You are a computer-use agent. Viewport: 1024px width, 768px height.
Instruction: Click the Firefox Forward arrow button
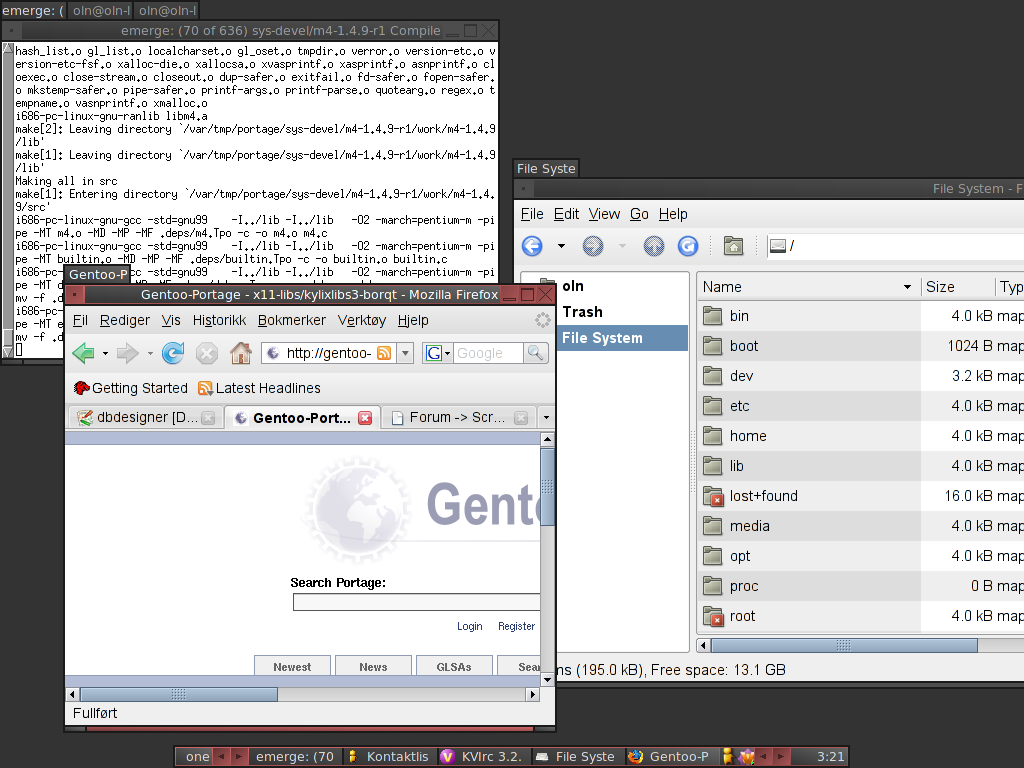[x=127, y=353]
